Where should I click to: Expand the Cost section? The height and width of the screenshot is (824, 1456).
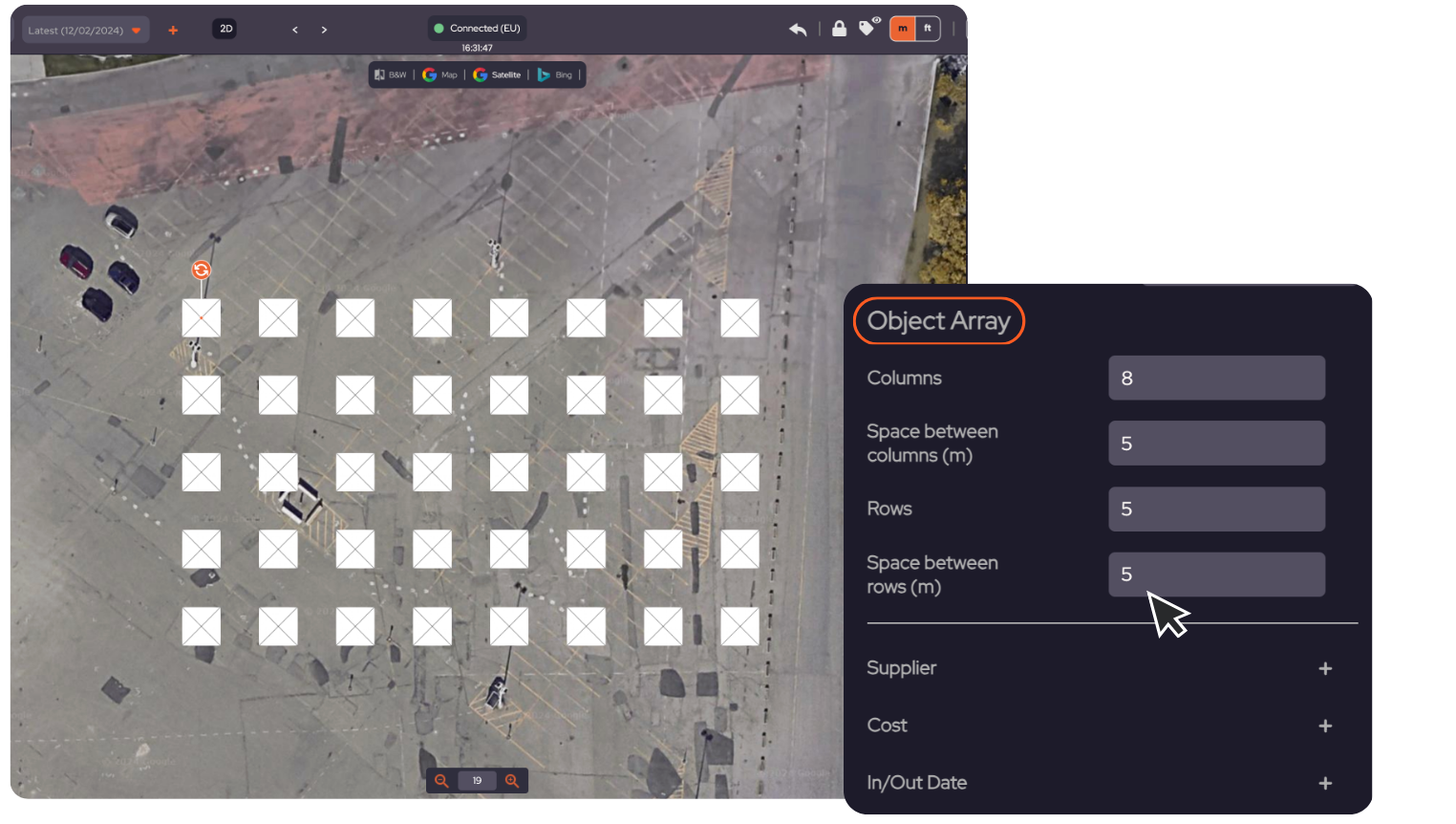point(1325,726)
